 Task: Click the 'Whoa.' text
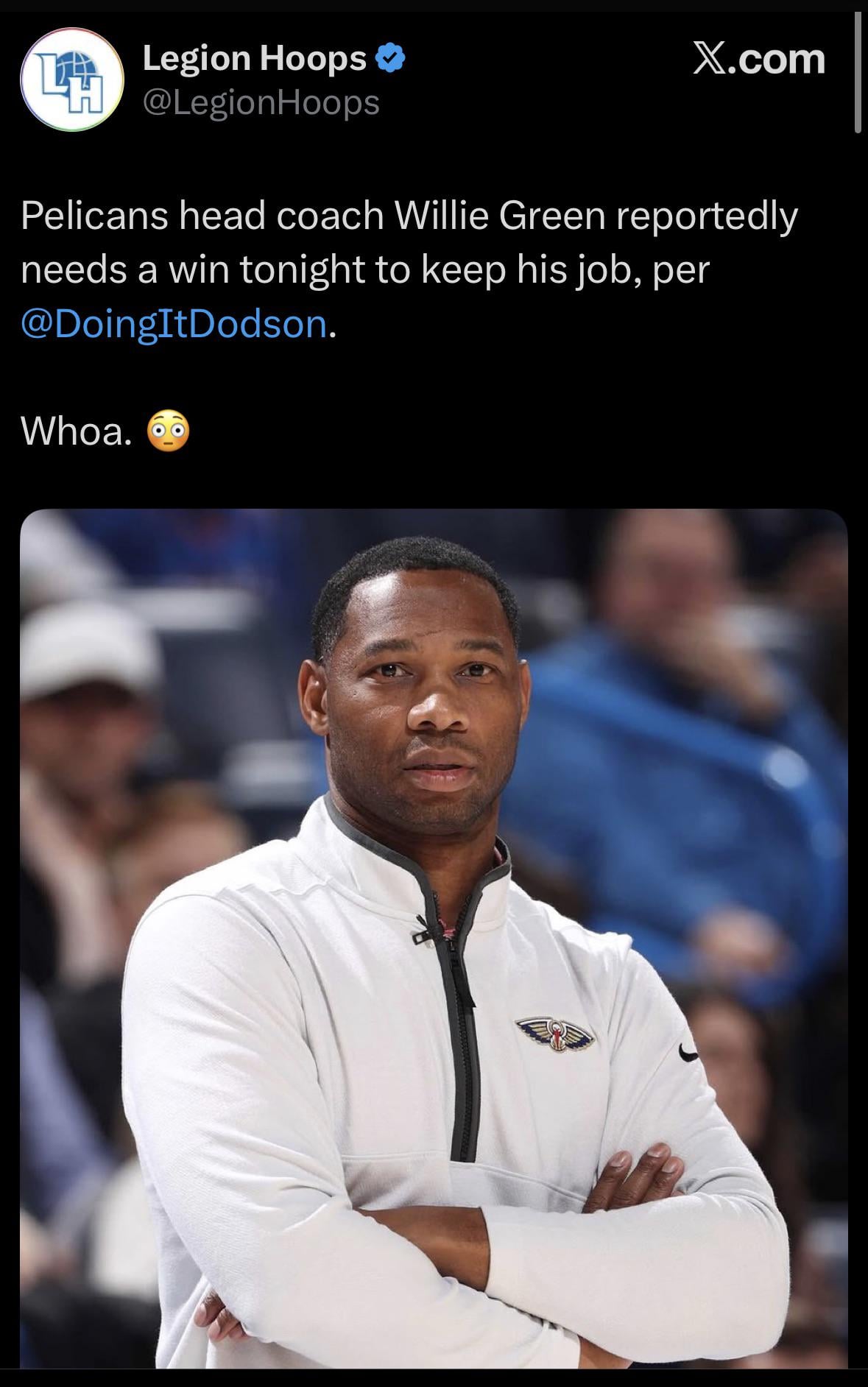(77, 431)
